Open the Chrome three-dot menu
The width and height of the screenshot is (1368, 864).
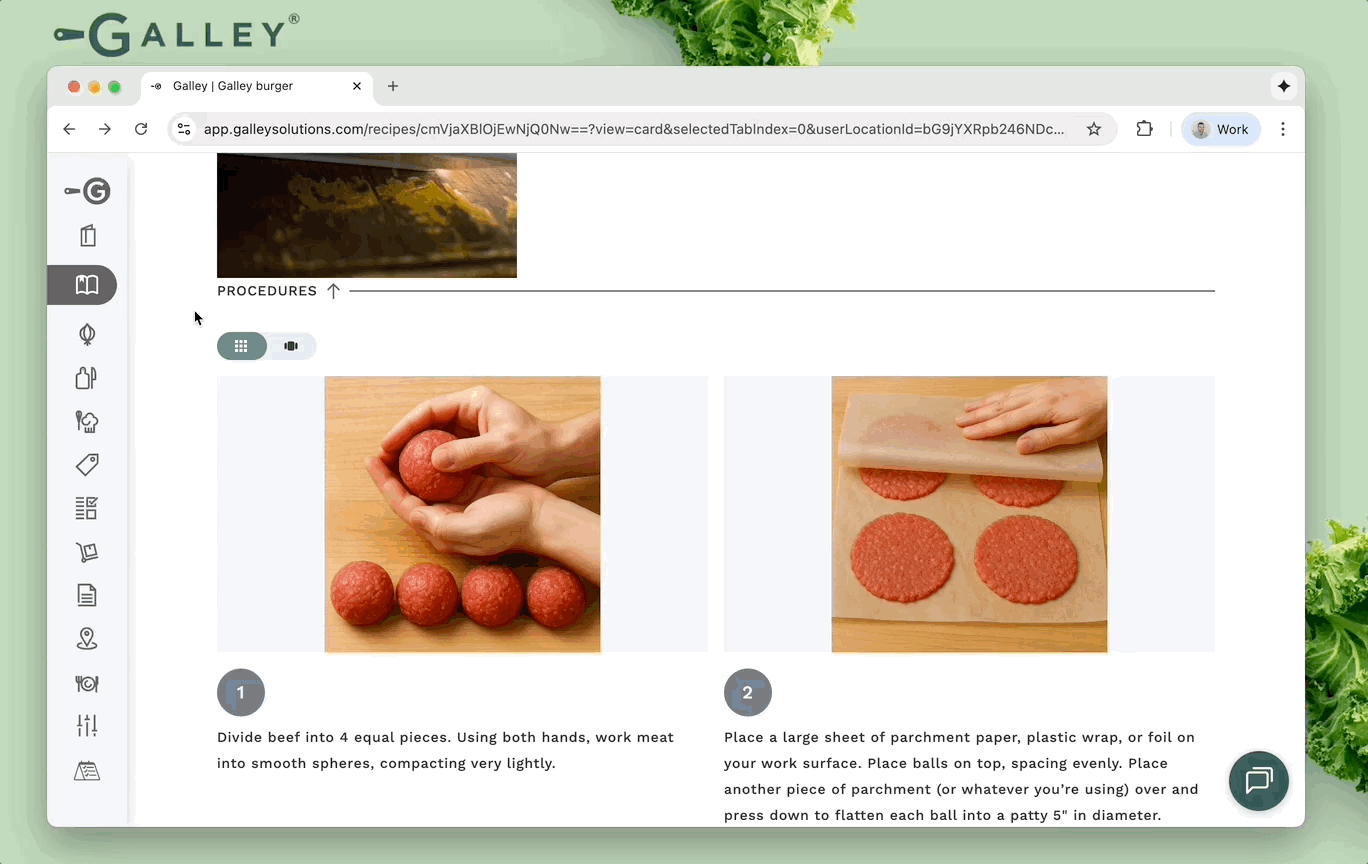coord(1282,129)
